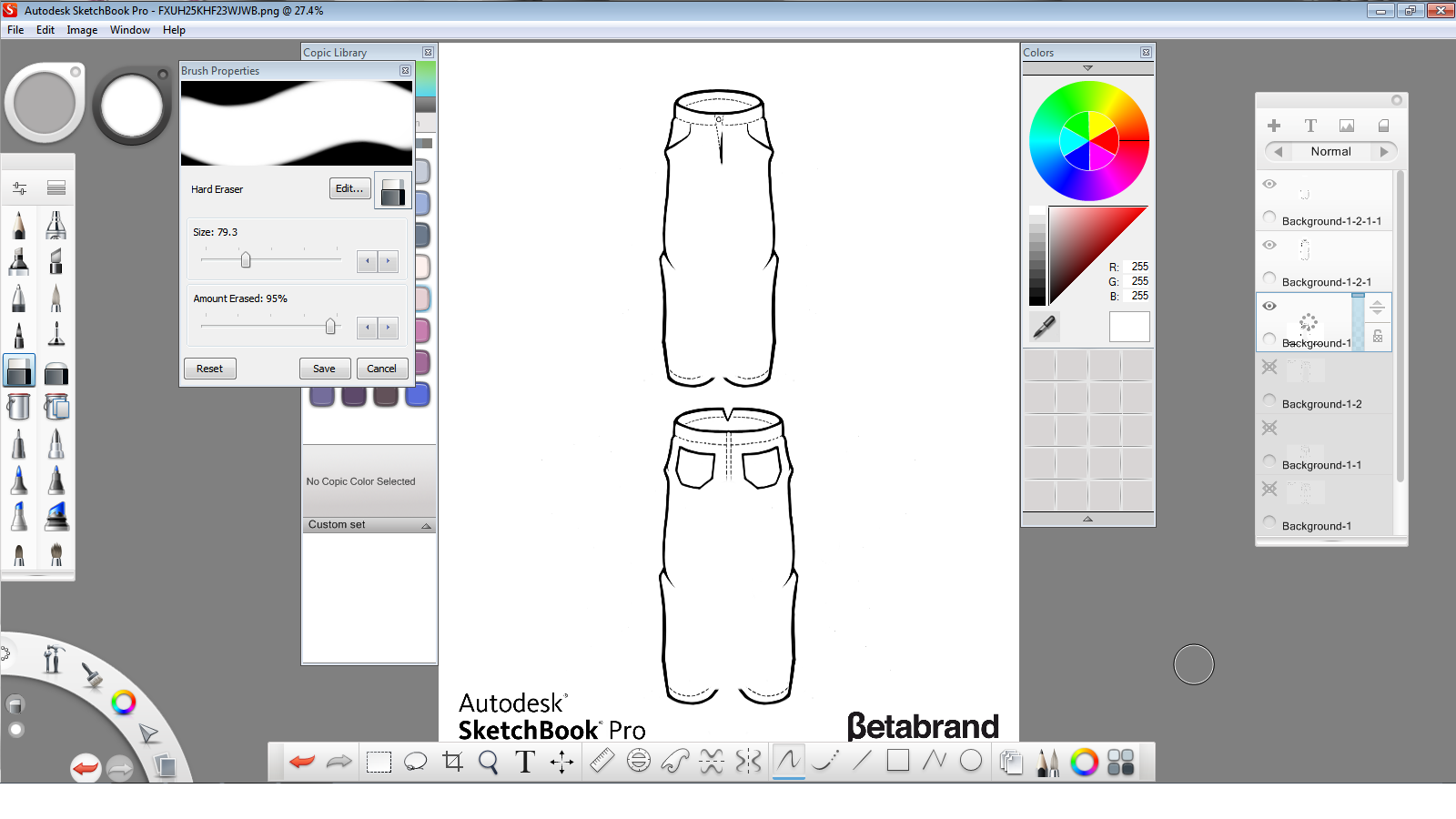Choose the move/transform layer tool
The width and height of the screenshot is (1456, 819).
tap(561, 762)
